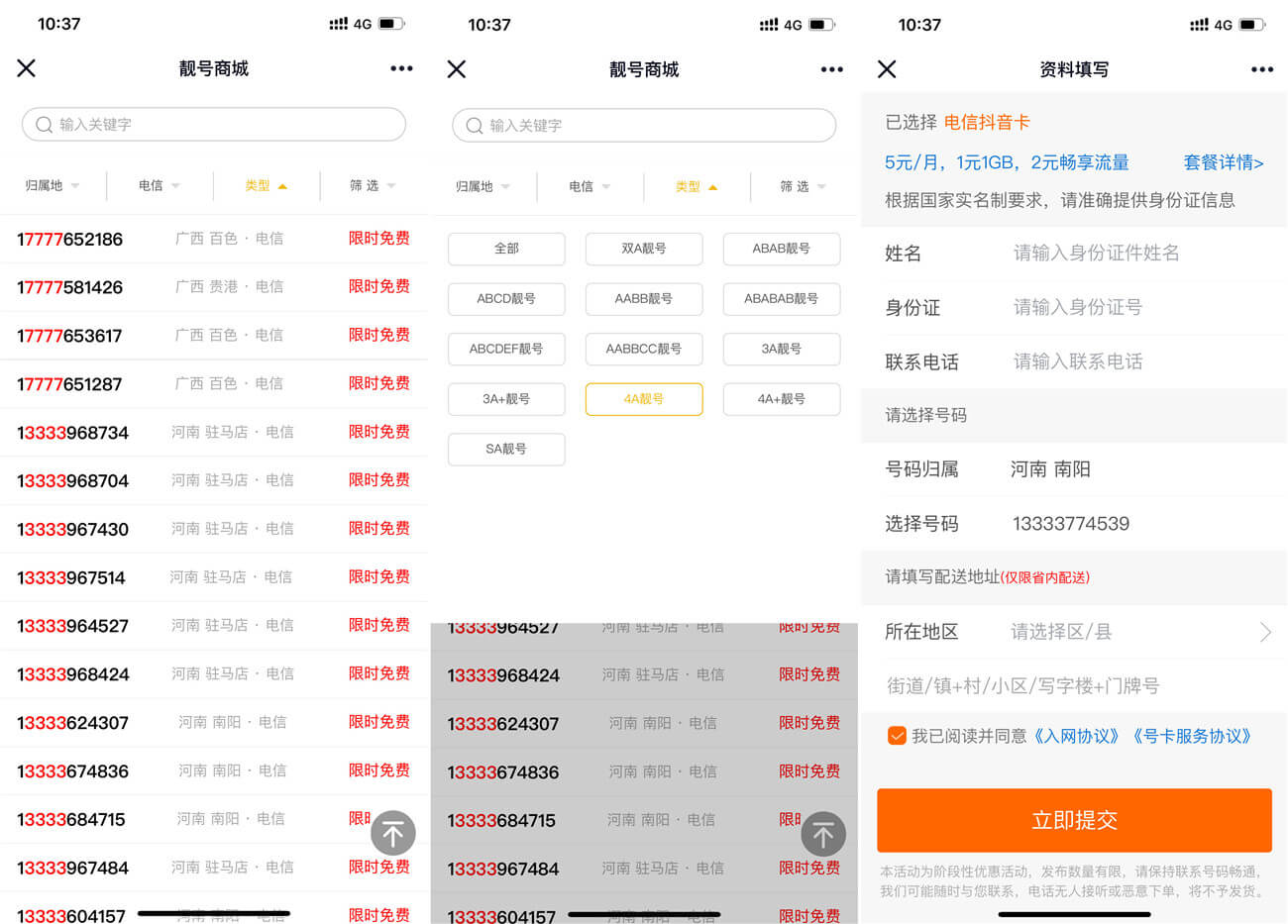Expand 归属地 dropdown on first screen

tap(53, 185)
